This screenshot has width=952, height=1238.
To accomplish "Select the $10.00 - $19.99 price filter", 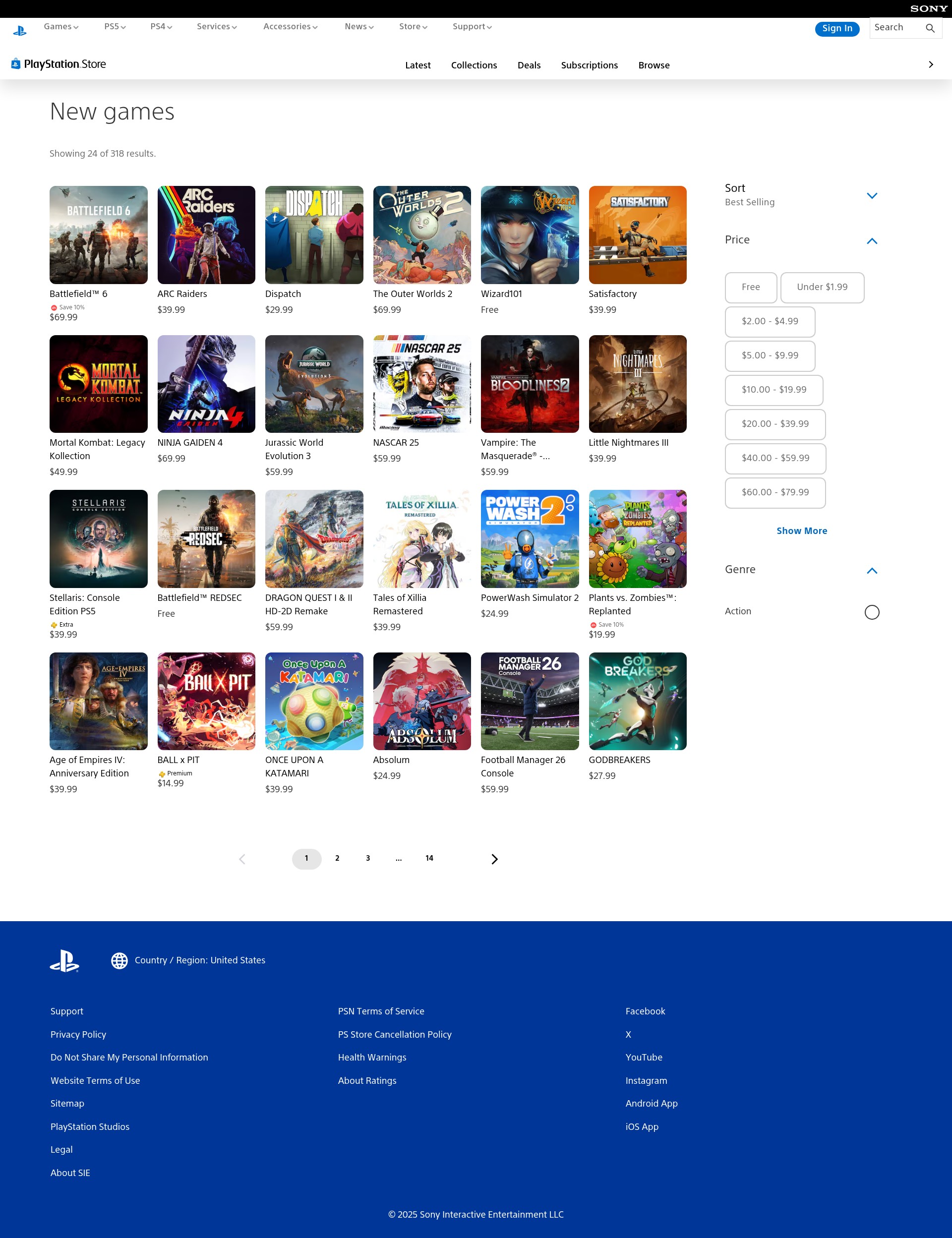I will 773,390.
